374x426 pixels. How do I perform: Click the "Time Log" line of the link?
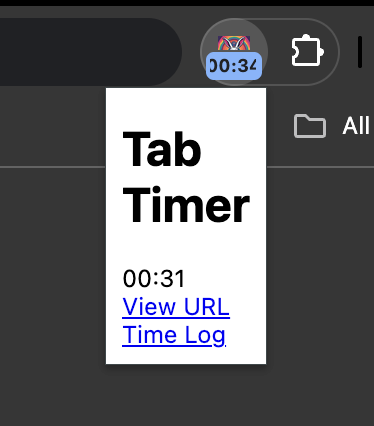[174, 335]
